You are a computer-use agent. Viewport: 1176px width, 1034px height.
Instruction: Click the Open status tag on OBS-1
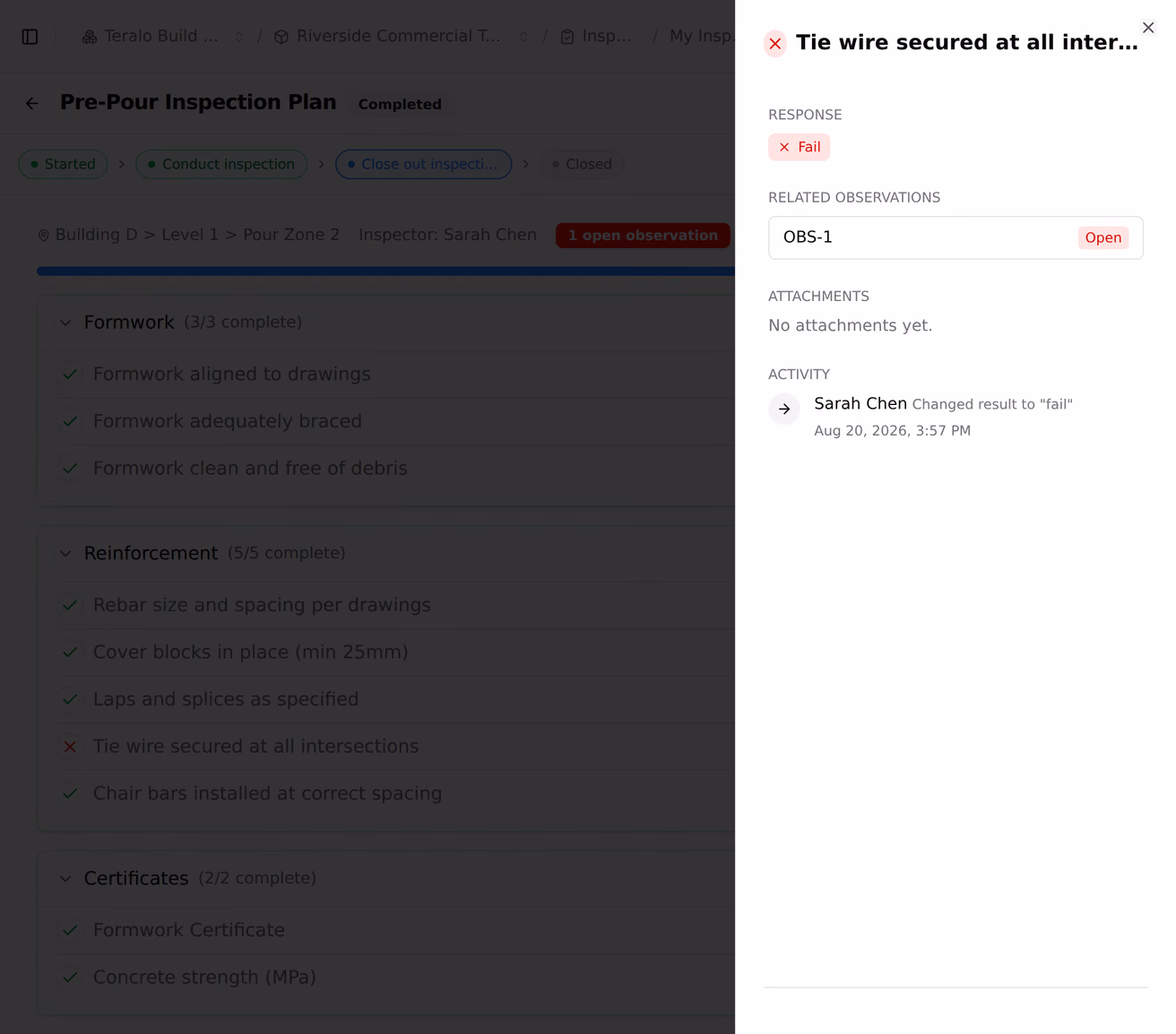[x=1103, y=237]
